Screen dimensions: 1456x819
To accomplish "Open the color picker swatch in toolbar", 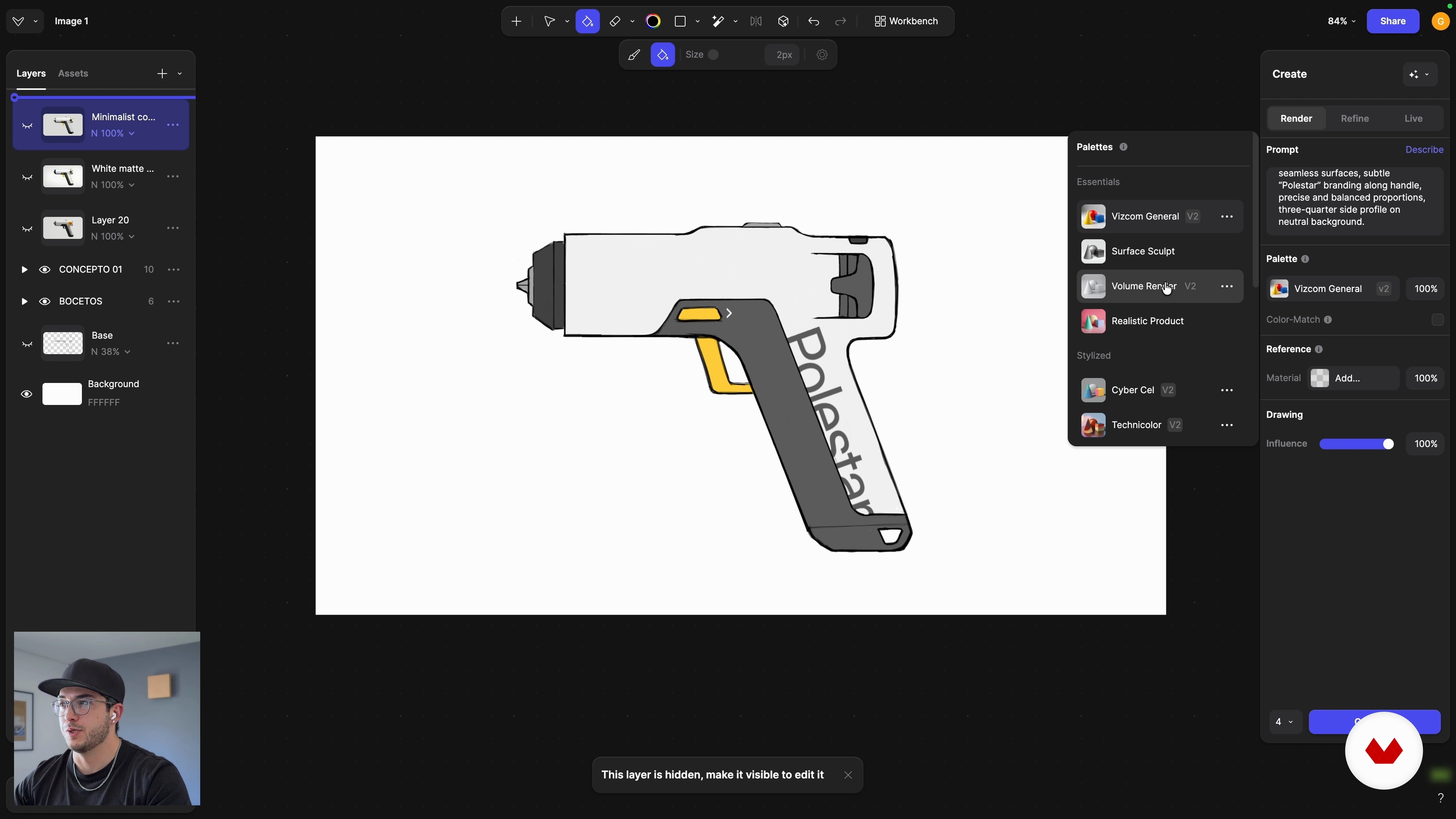I will pos(653,22).
